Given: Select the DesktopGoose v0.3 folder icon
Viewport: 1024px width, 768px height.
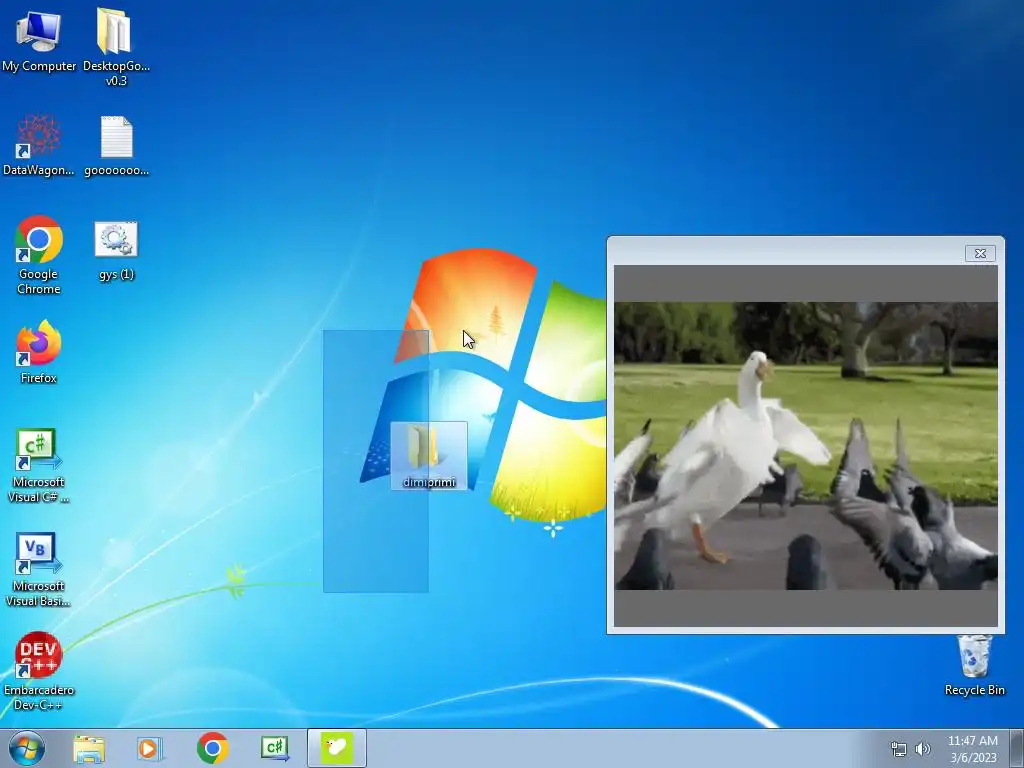Looking at the screenshot, I should [x=116, y=46].
